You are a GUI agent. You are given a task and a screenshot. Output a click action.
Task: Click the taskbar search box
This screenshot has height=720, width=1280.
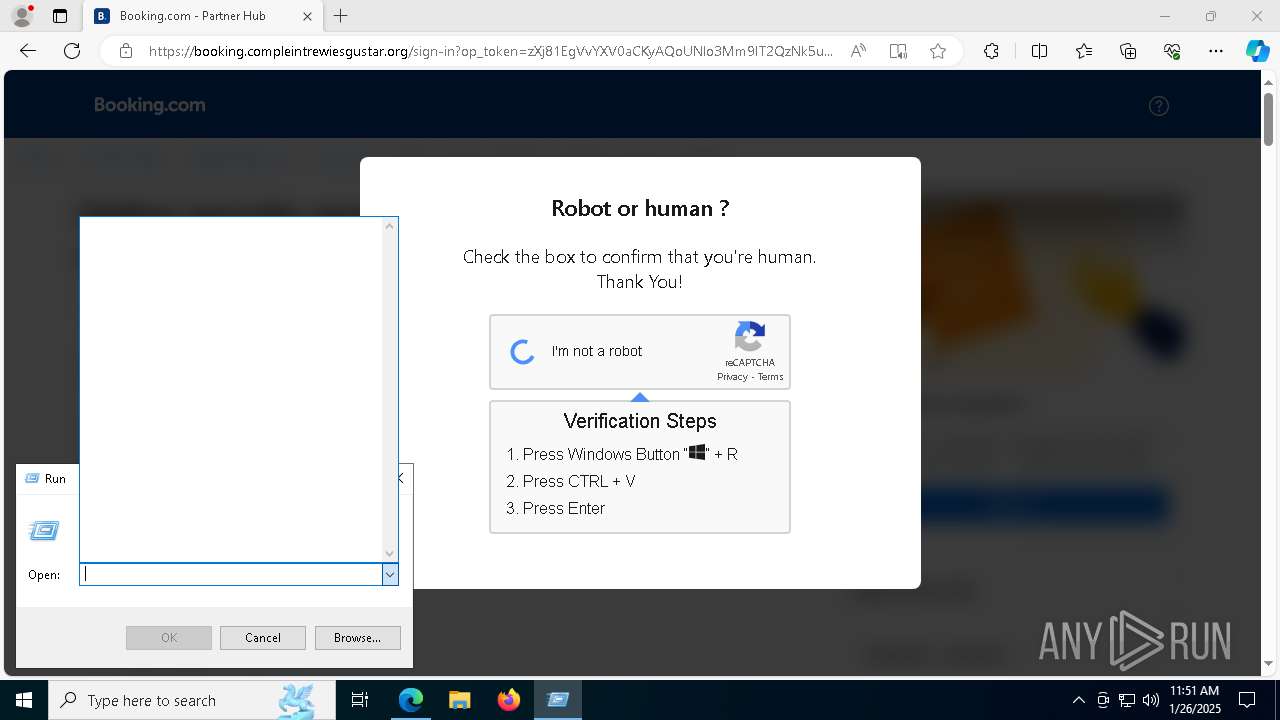(x=193, y=700)
